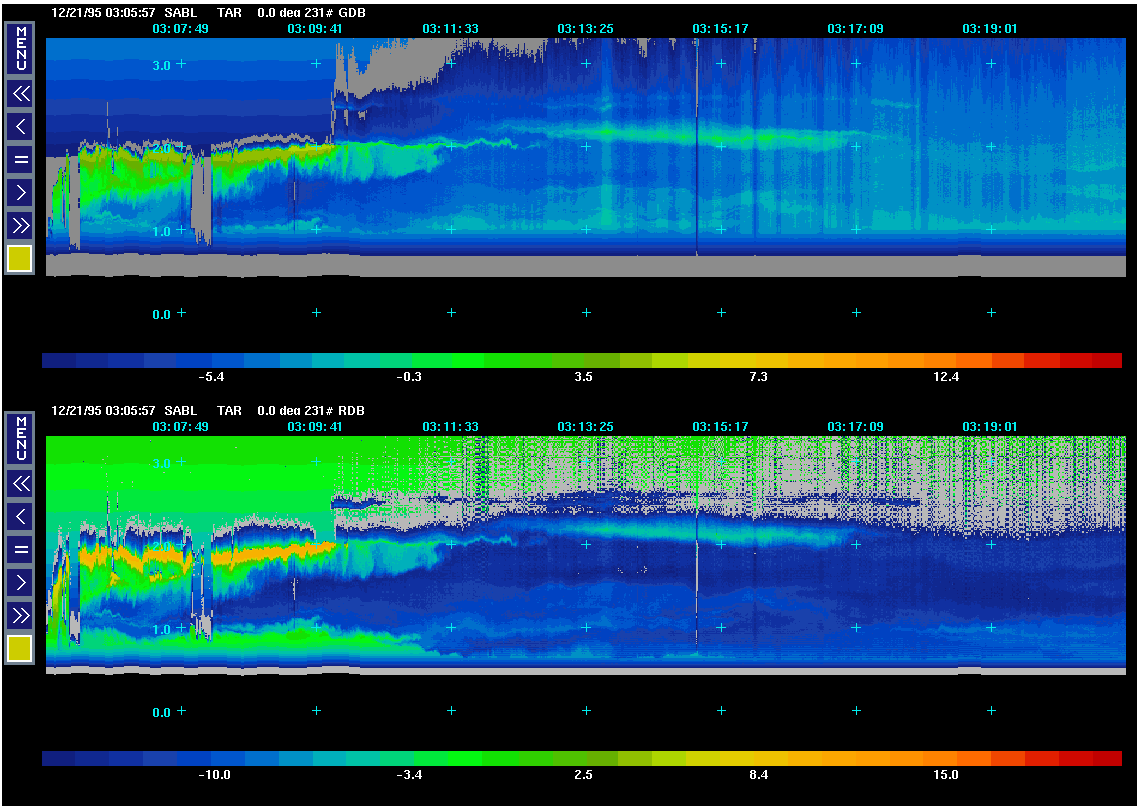Click the double-right fast-forward arrow in RDB panel
The height and width of the screenshot is (810, 1141).
(20, 615)
